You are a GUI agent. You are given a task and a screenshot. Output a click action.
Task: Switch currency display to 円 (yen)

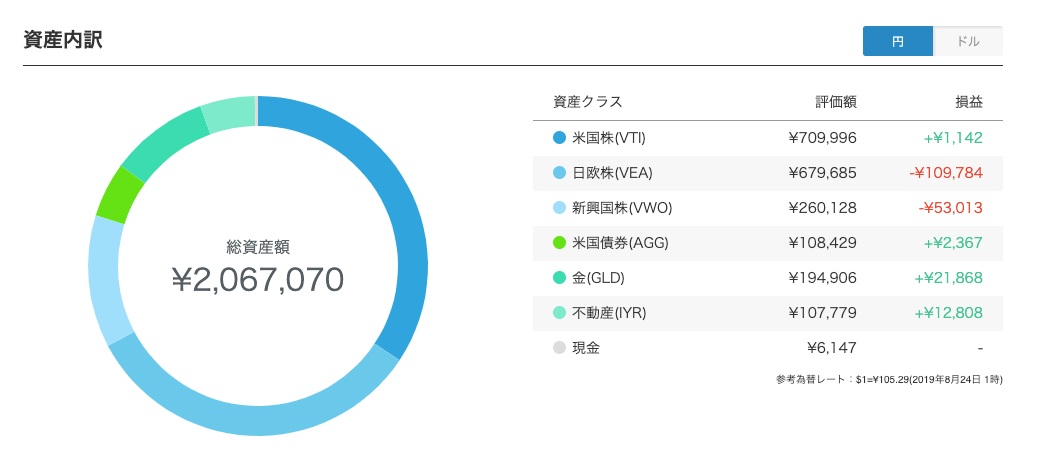point(897,41)
